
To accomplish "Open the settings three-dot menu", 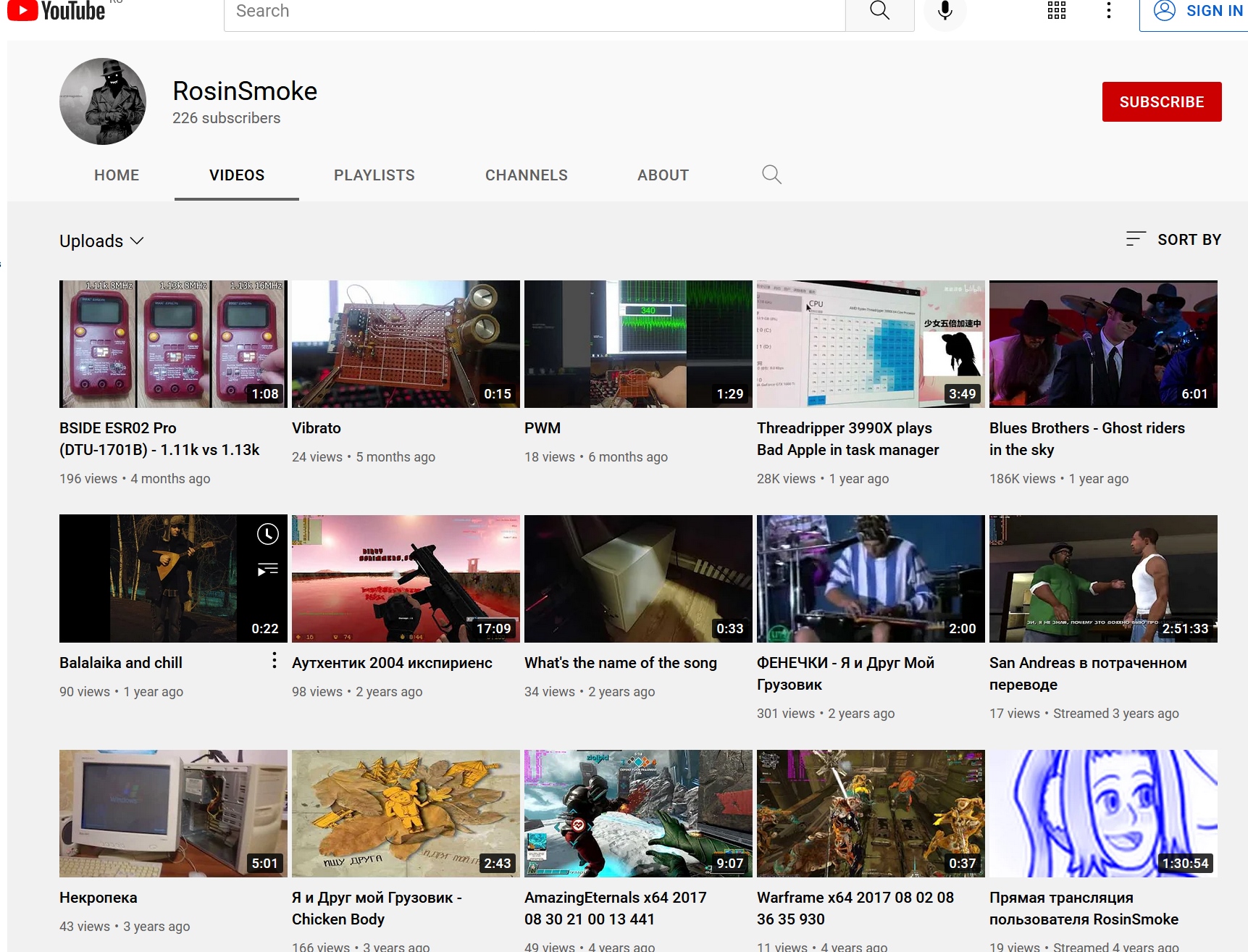I will click(1108, 10).
